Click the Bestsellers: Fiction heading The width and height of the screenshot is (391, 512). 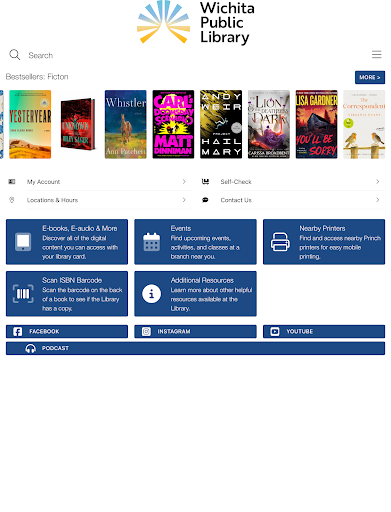tap(37, 77)
